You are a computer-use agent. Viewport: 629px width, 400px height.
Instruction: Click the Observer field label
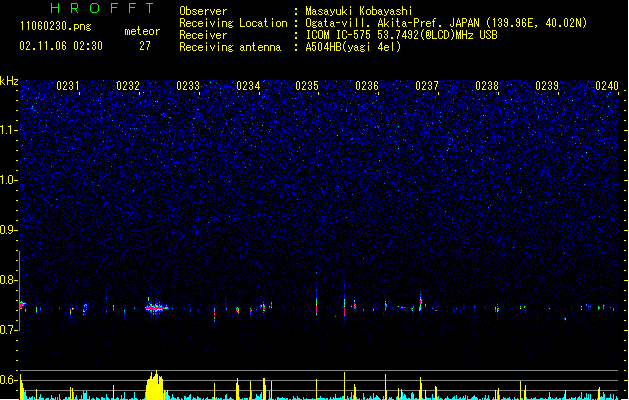click(203, 11)
